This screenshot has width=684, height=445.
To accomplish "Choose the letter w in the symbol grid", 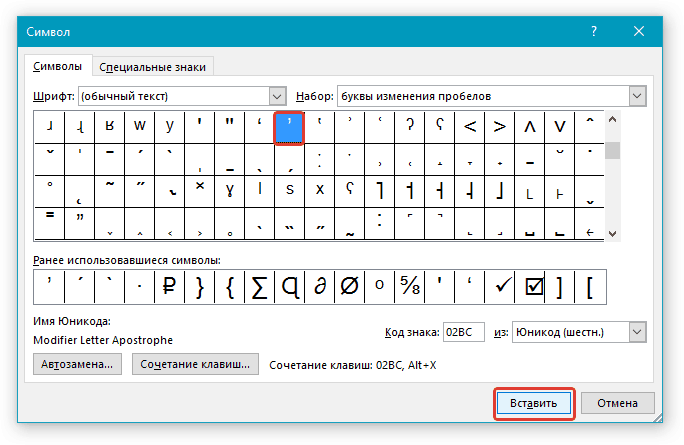I will click(x=140, y=127).
